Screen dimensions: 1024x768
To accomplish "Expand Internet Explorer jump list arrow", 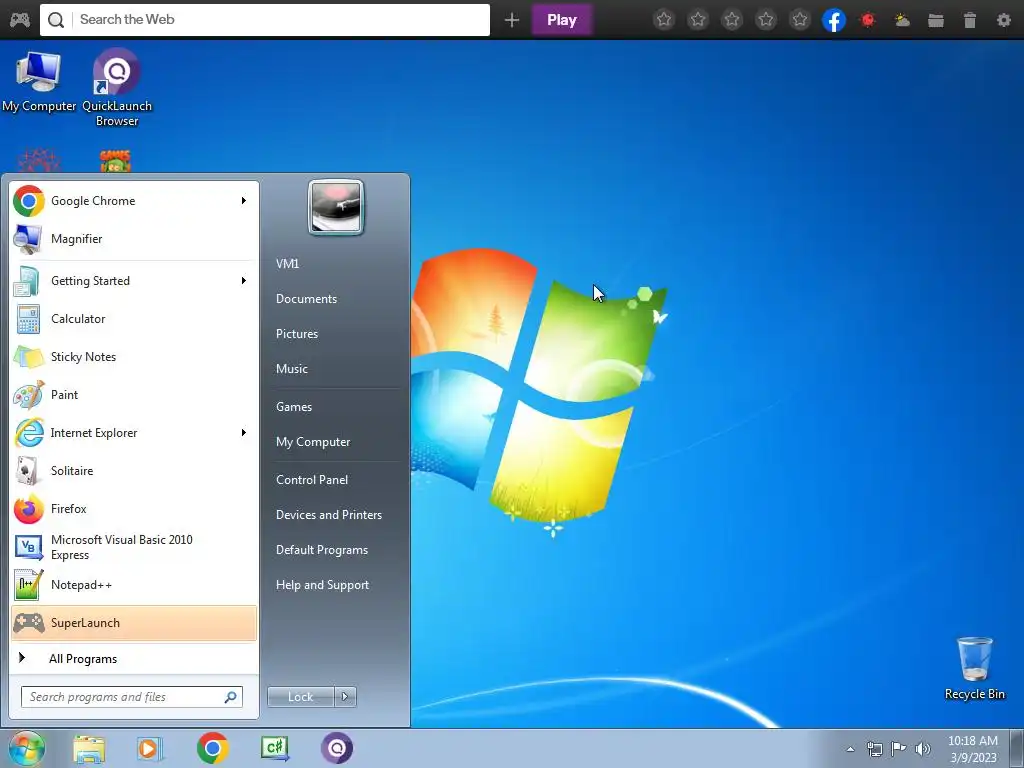I will (244, 432).
